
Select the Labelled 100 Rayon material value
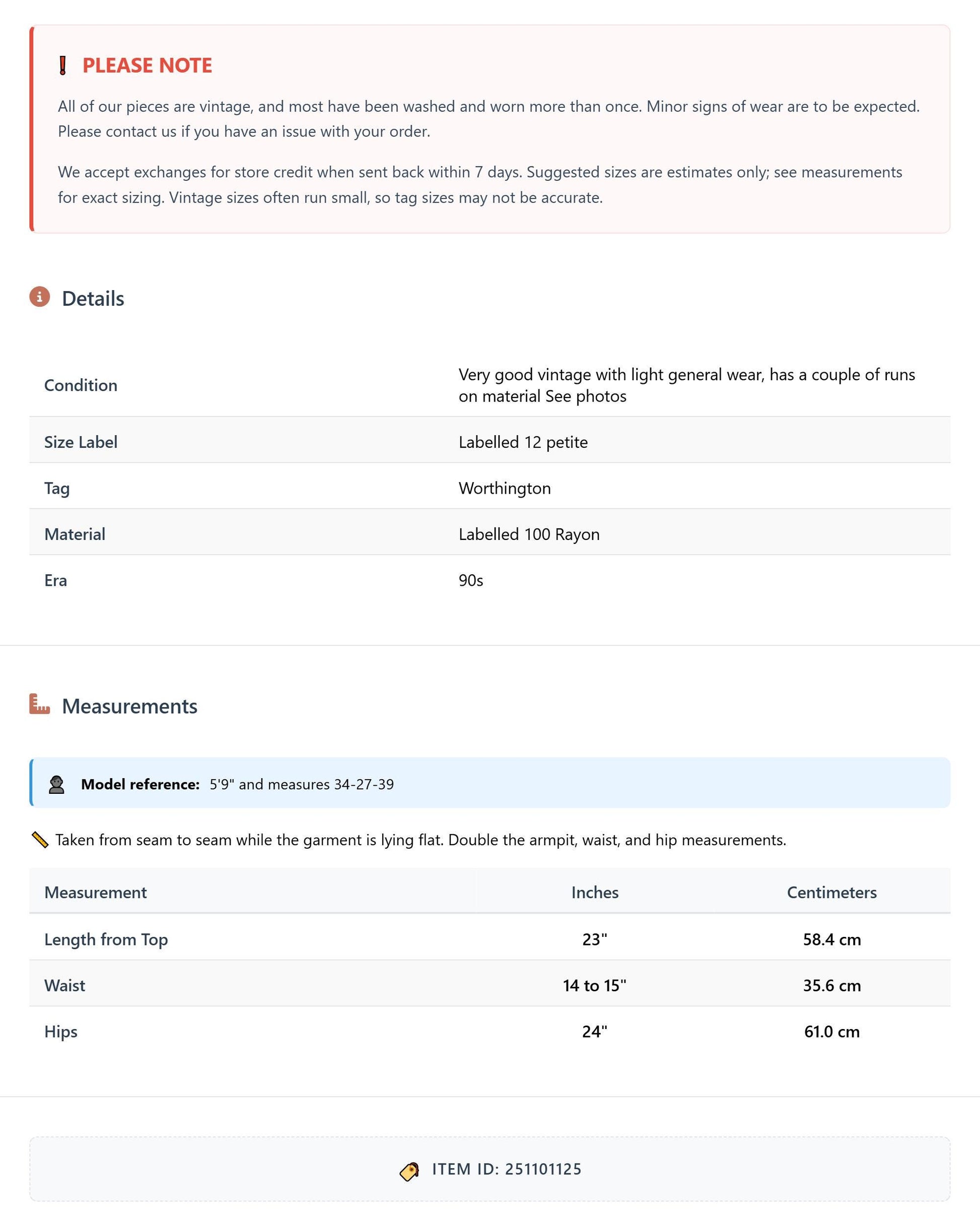[x=529, y=534]
